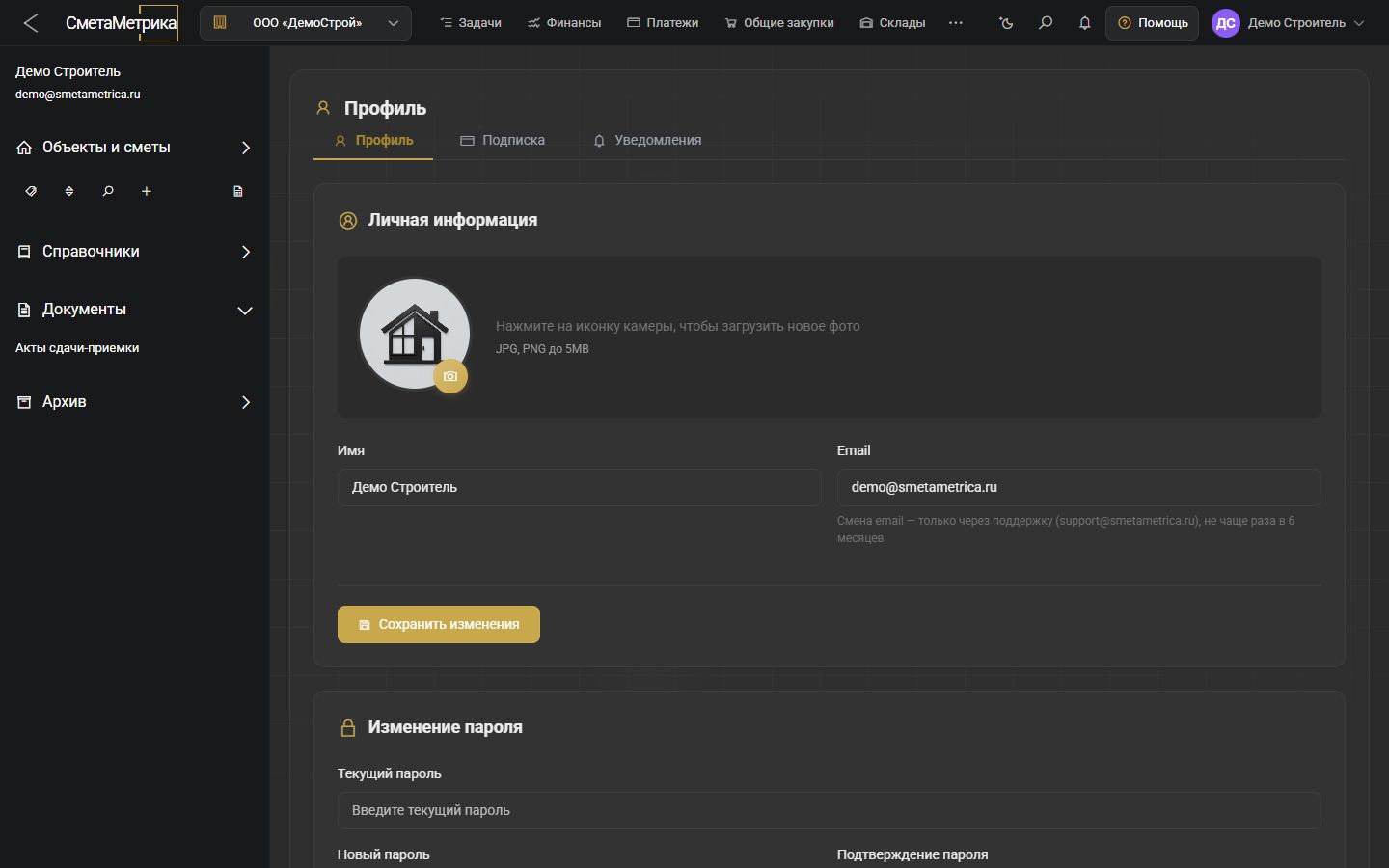
Task: Toggle the dark mode moon icon
Action: click(x=1006, y=23)
